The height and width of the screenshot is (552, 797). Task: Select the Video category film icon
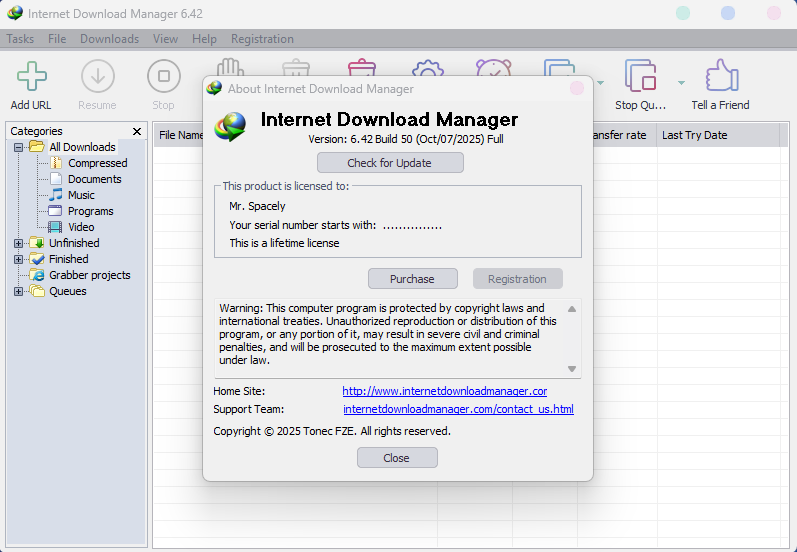pyautogui.click(x=55, y=227)
